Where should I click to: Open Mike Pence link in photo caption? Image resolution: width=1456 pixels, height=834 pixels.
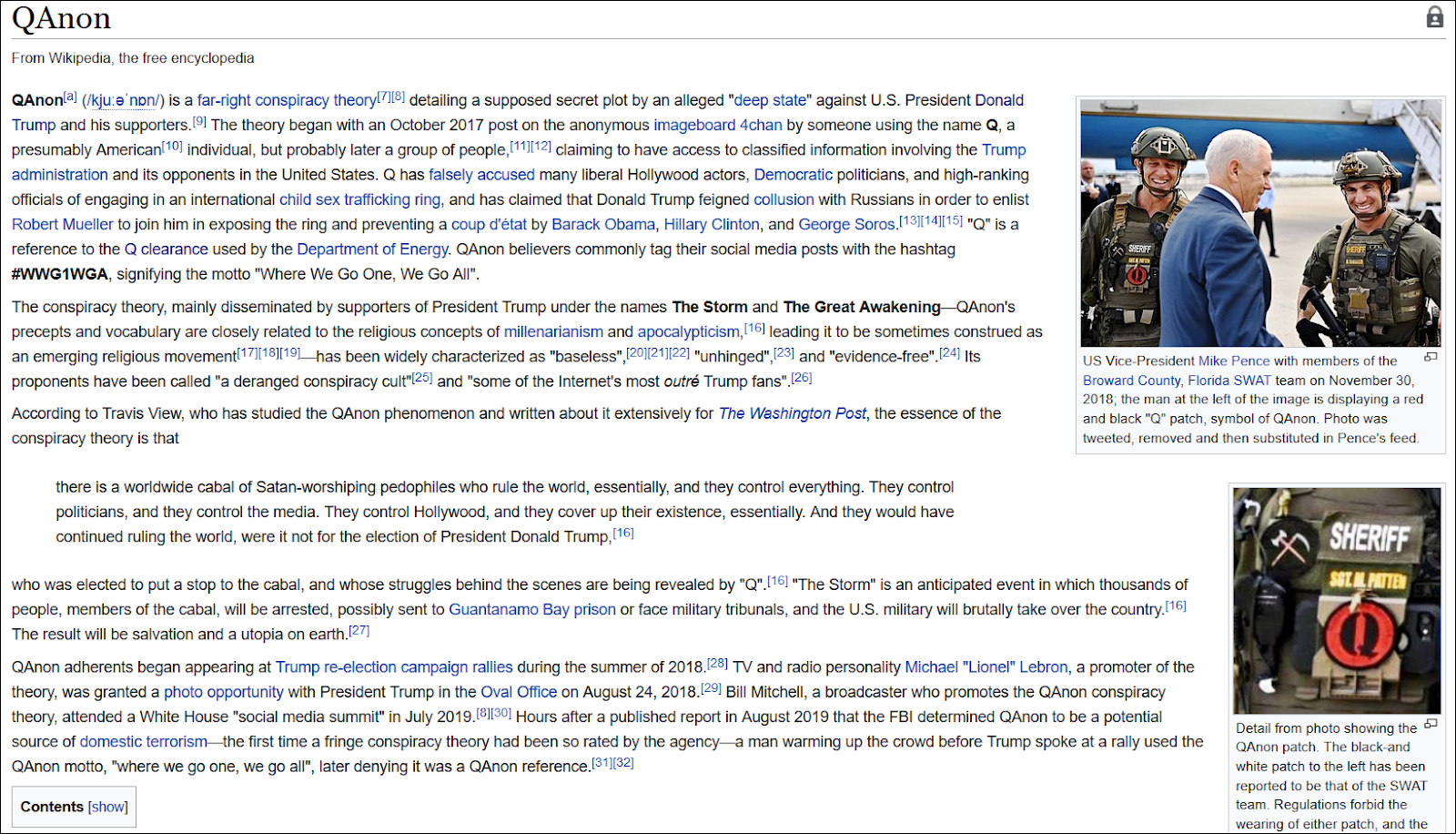click(1234, 361)
